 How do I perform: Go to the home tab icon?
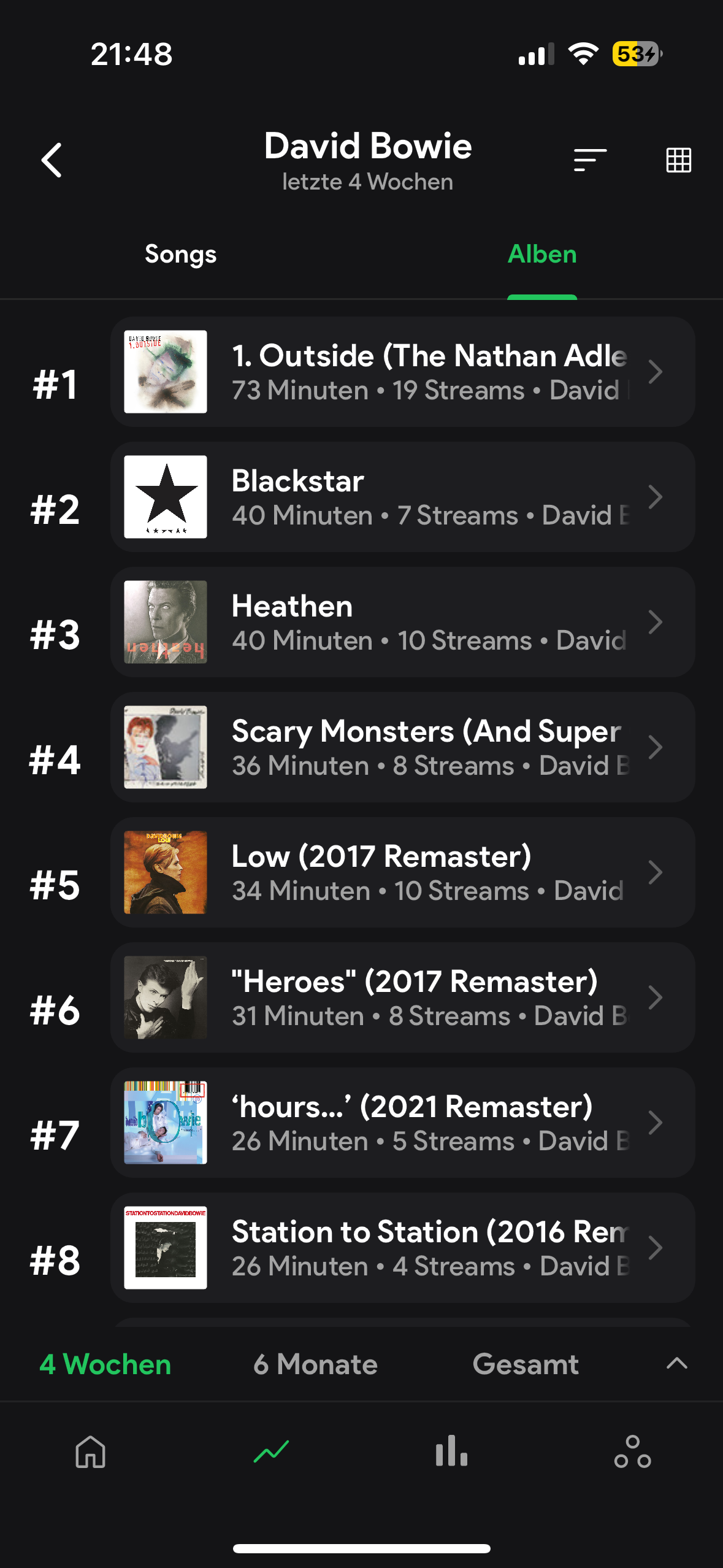(91, 1451)
